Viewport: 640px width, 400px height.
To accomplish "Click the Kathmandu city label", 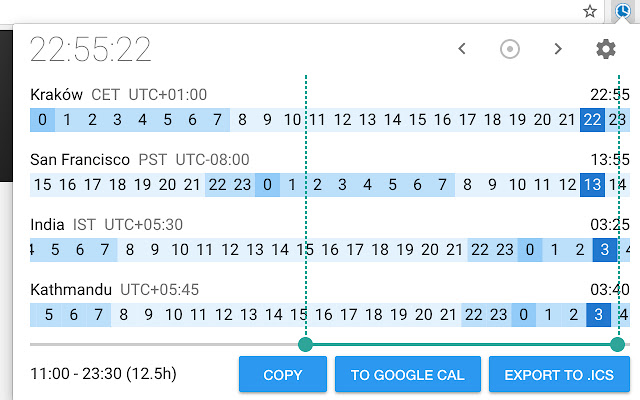I will pyautogui.click(x=71, y=289).
